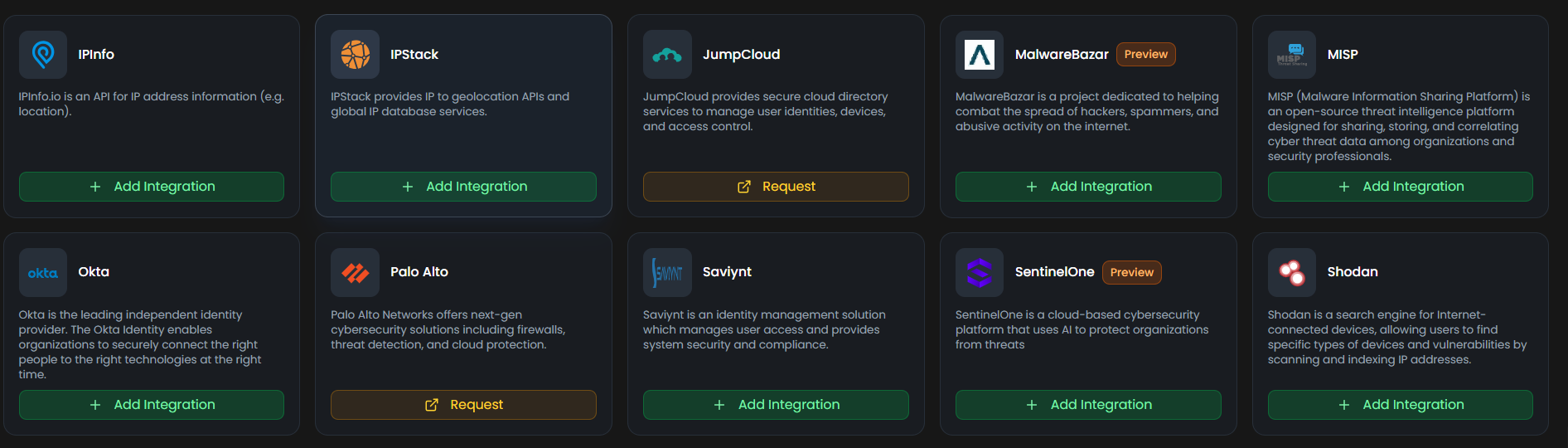Request the Palo Alto integration

coord(463,405)
